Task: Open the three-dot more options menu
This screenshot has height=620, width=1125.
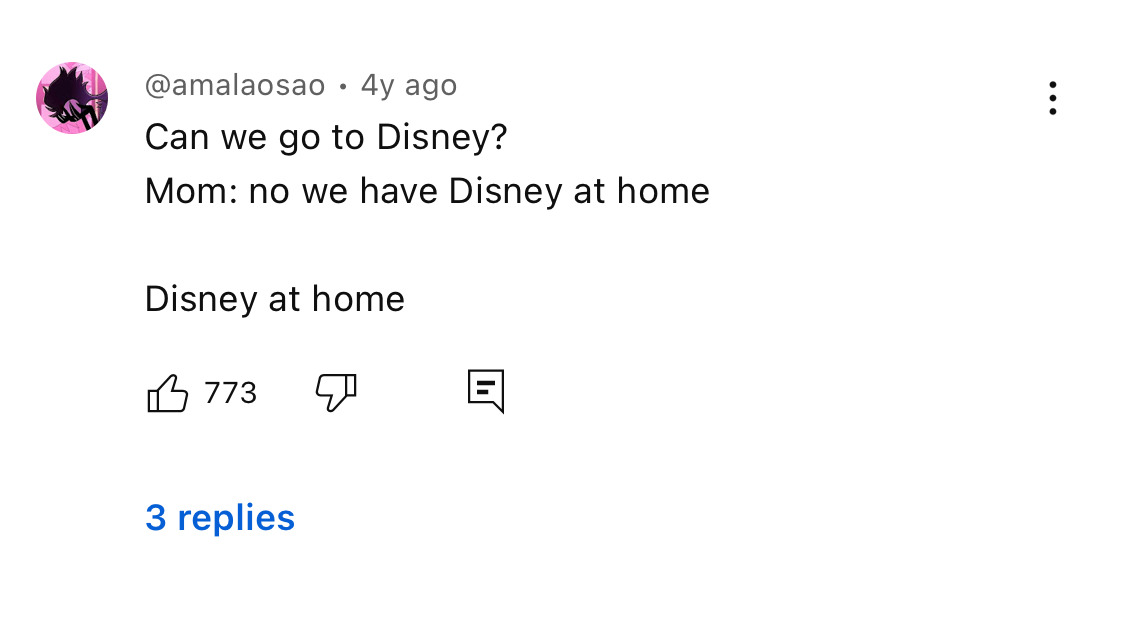Action: tap(1052, 98)
